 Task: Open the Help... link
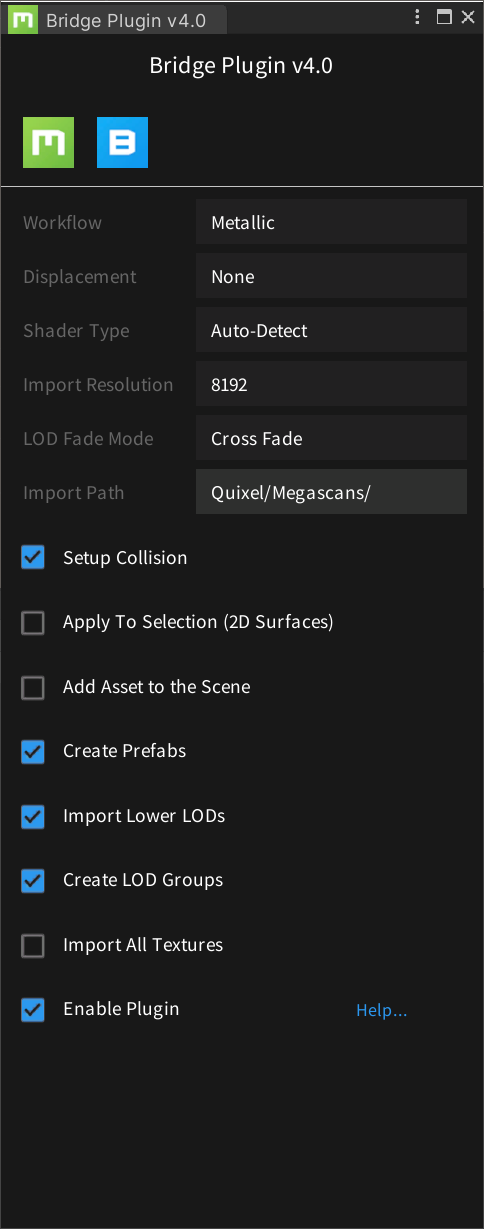coord(382,1011)
